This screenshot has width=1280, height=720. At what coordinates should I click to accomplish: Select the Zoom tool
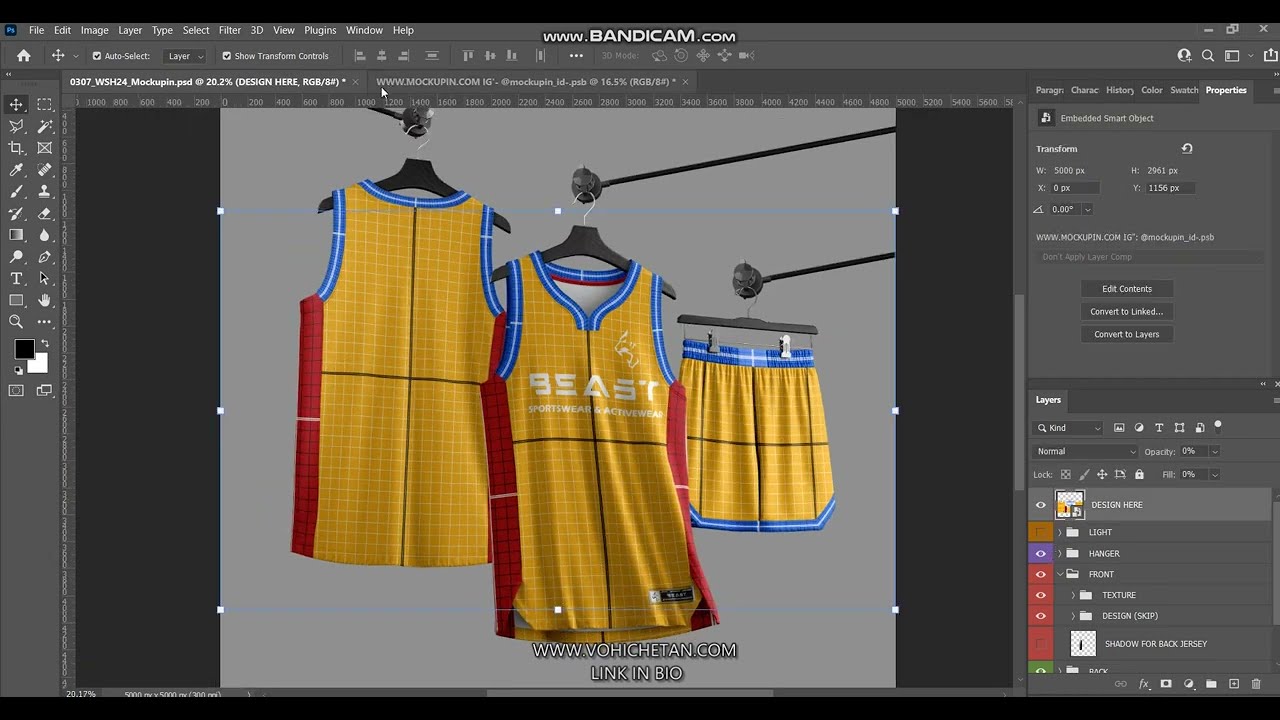[x=16, y=322]
